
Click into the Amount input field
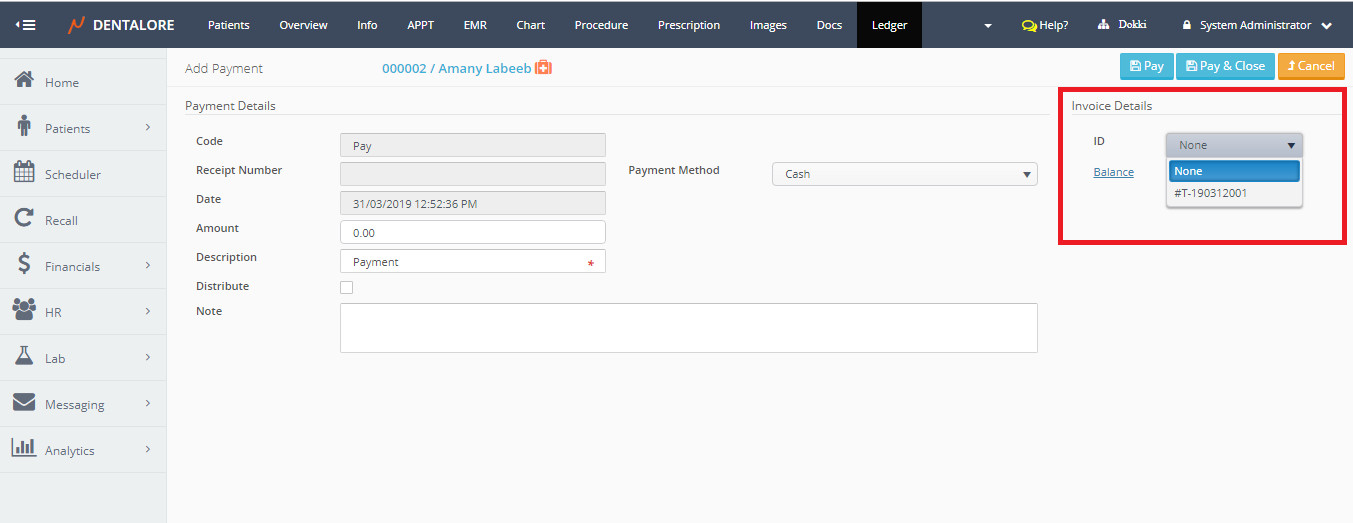[472, 232]
